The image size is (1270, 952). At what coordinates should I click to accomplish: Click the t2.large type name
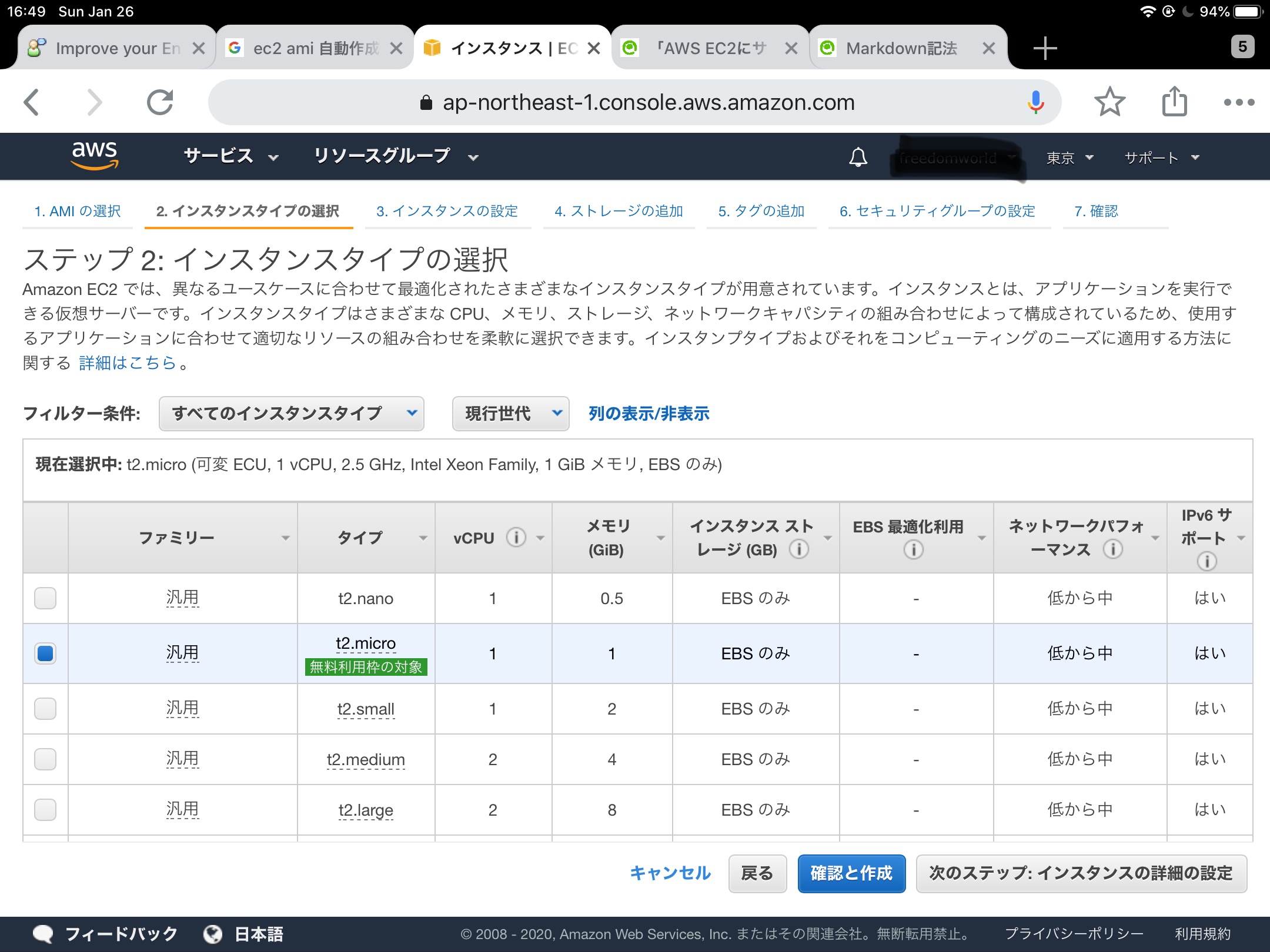pos(366,810)
